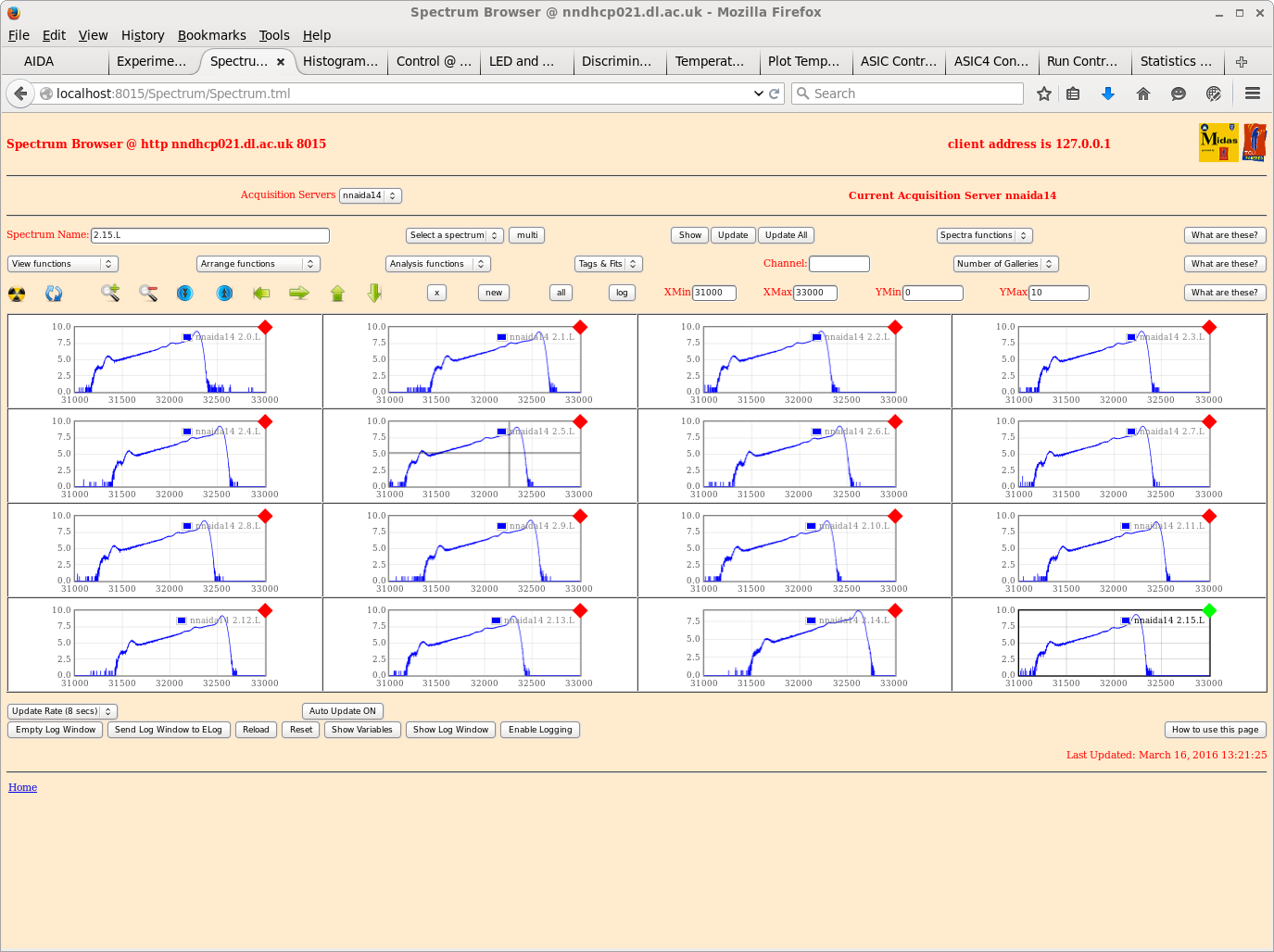Open the Number of Galleries dropdown
The image size is (1274, 952).
(1006, 264)
